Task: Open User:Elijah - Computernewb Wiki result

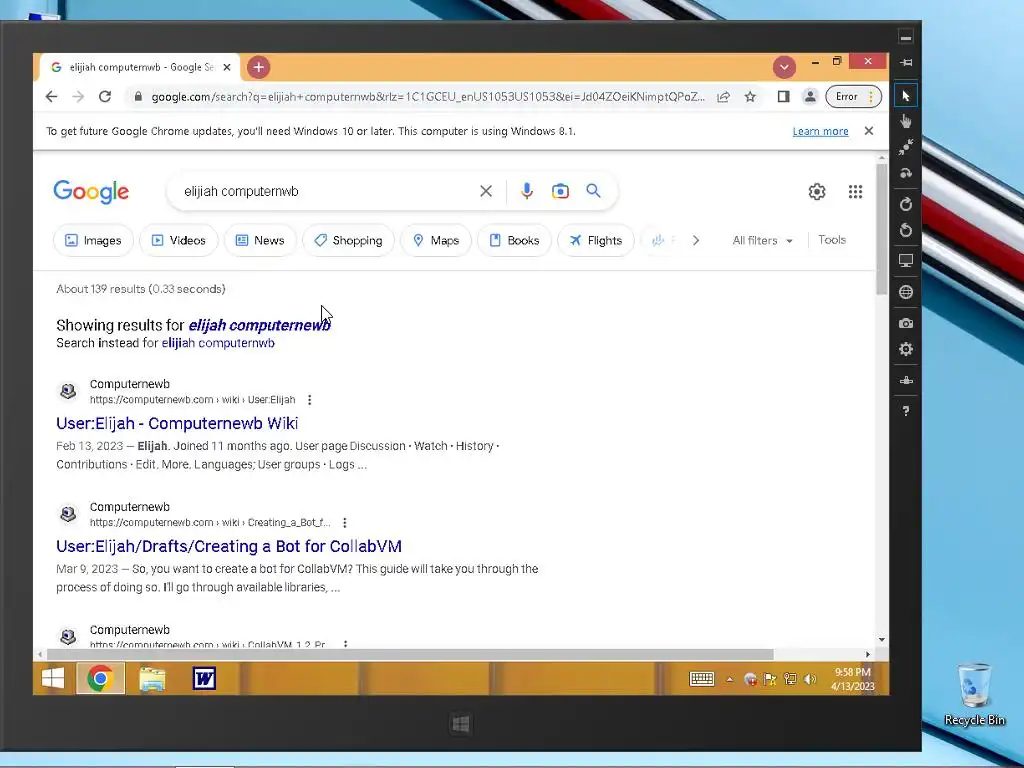Action: click(x=177, y=423)
